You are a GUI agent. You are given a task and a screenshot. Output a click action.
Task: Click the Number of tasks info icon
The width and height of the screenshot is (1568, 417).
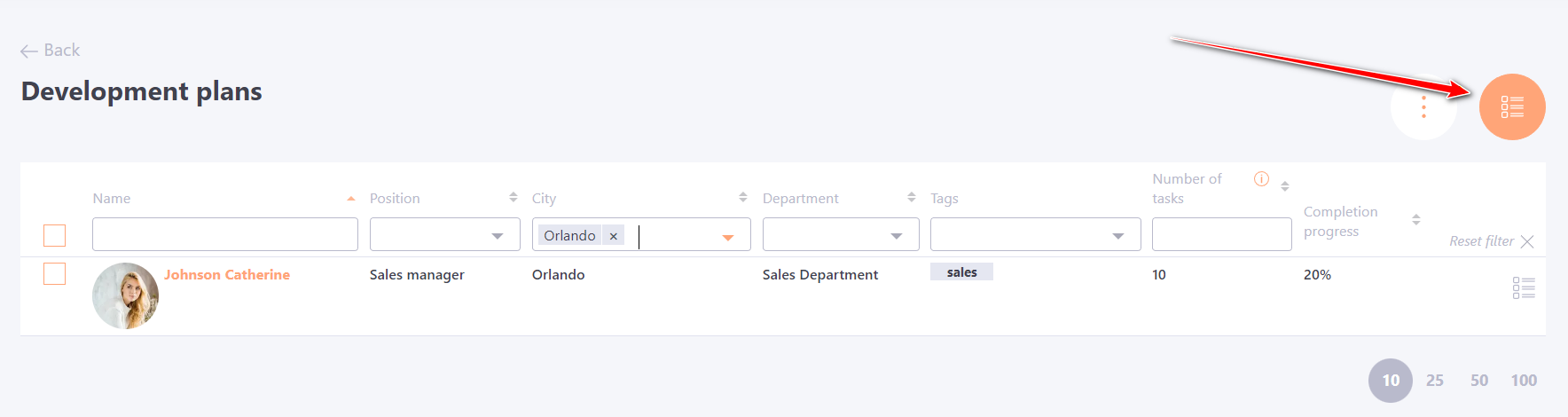pyautogui.click(x=1261, y=179)
